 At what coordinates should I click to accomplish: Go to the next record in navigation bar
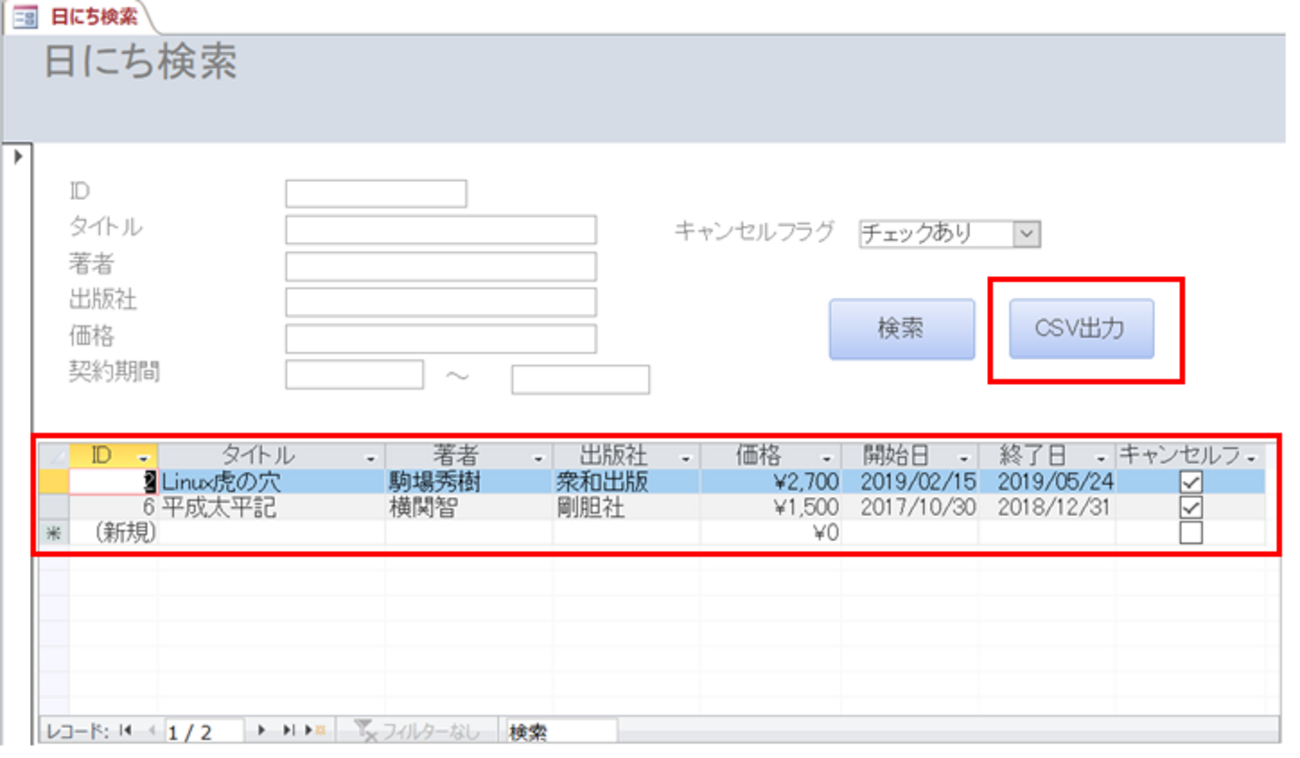(261, 731)
